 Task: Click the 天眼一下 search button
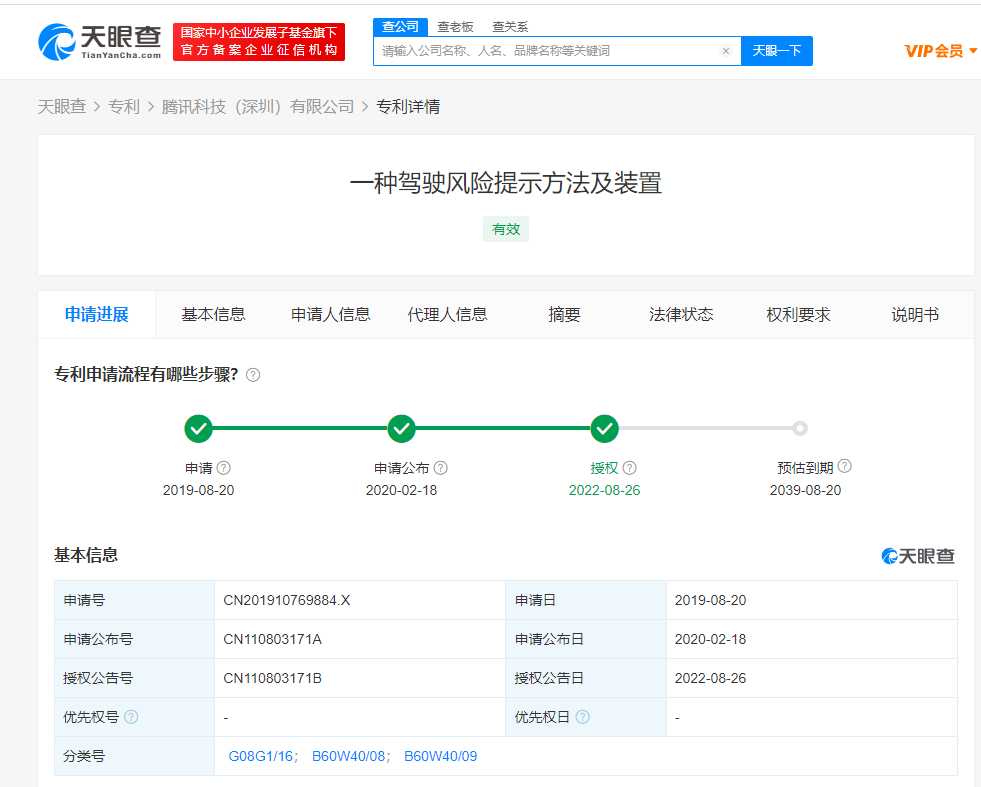coord(776,51)
